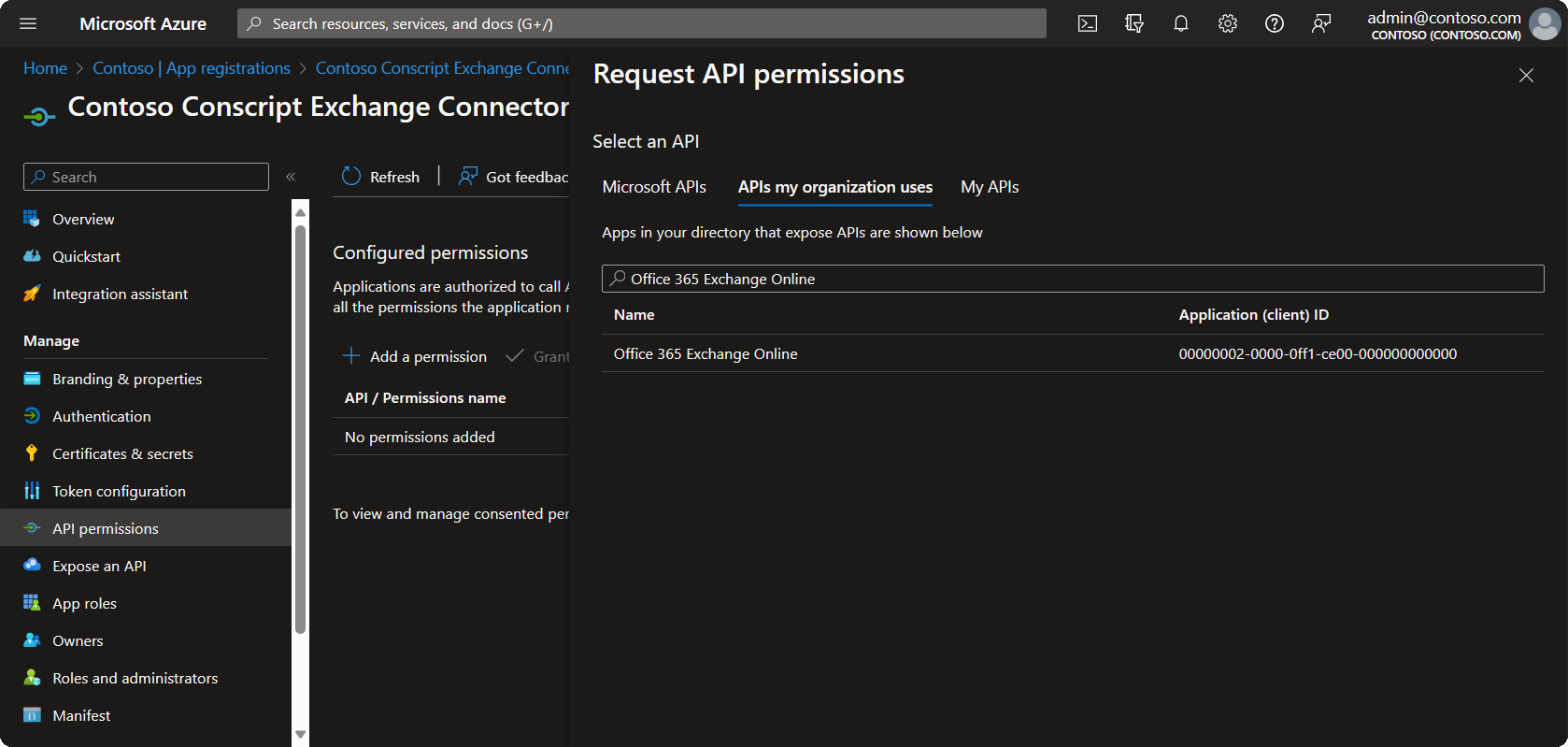Image resolution: width=1568 pixels, height=747 pixels.
Task: Click sidebar scrollbar down arrow
Action: (300, 734)
